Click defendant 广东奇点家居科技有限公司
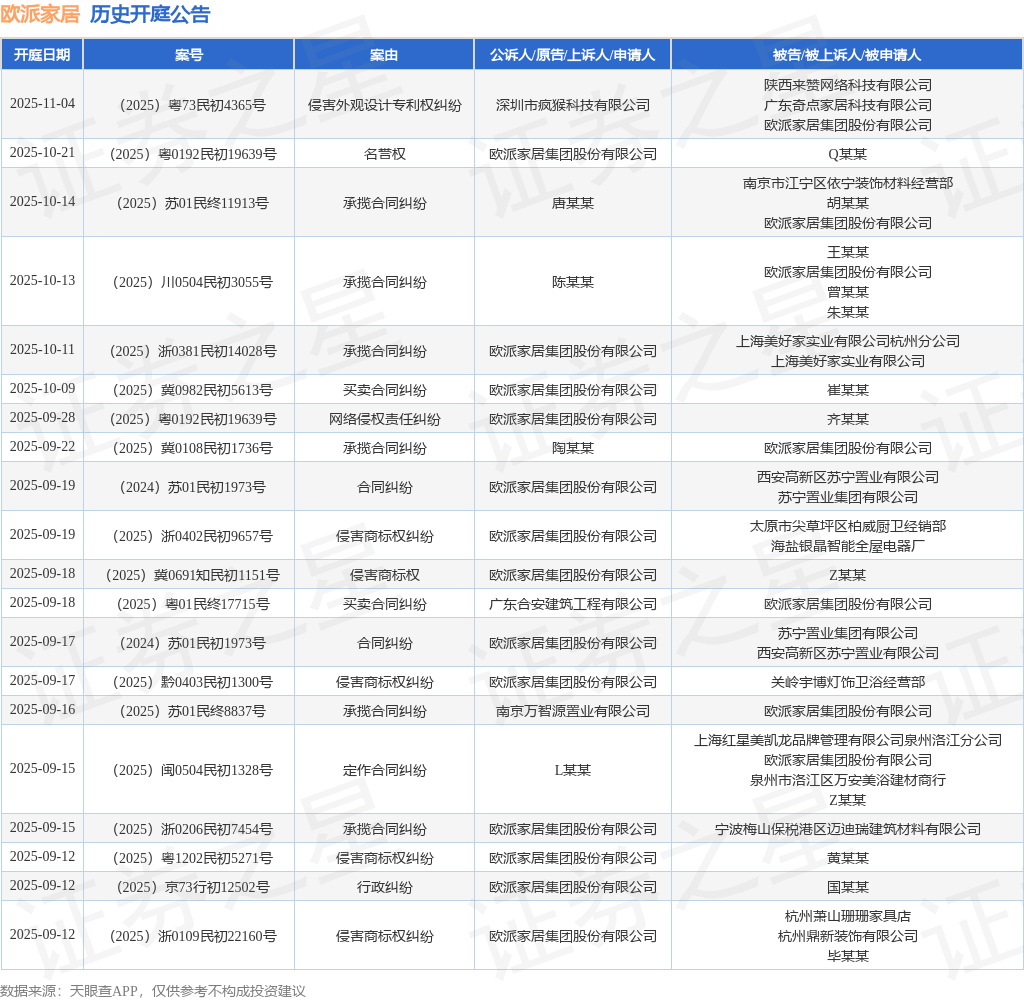Screen dimensions: 1024x1000 coord(848,105)
